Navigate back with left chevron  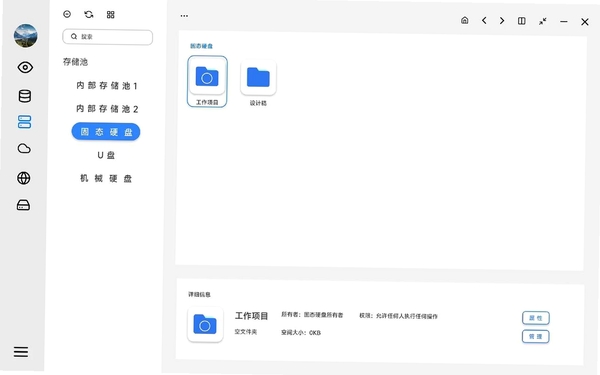click(484, 20)
